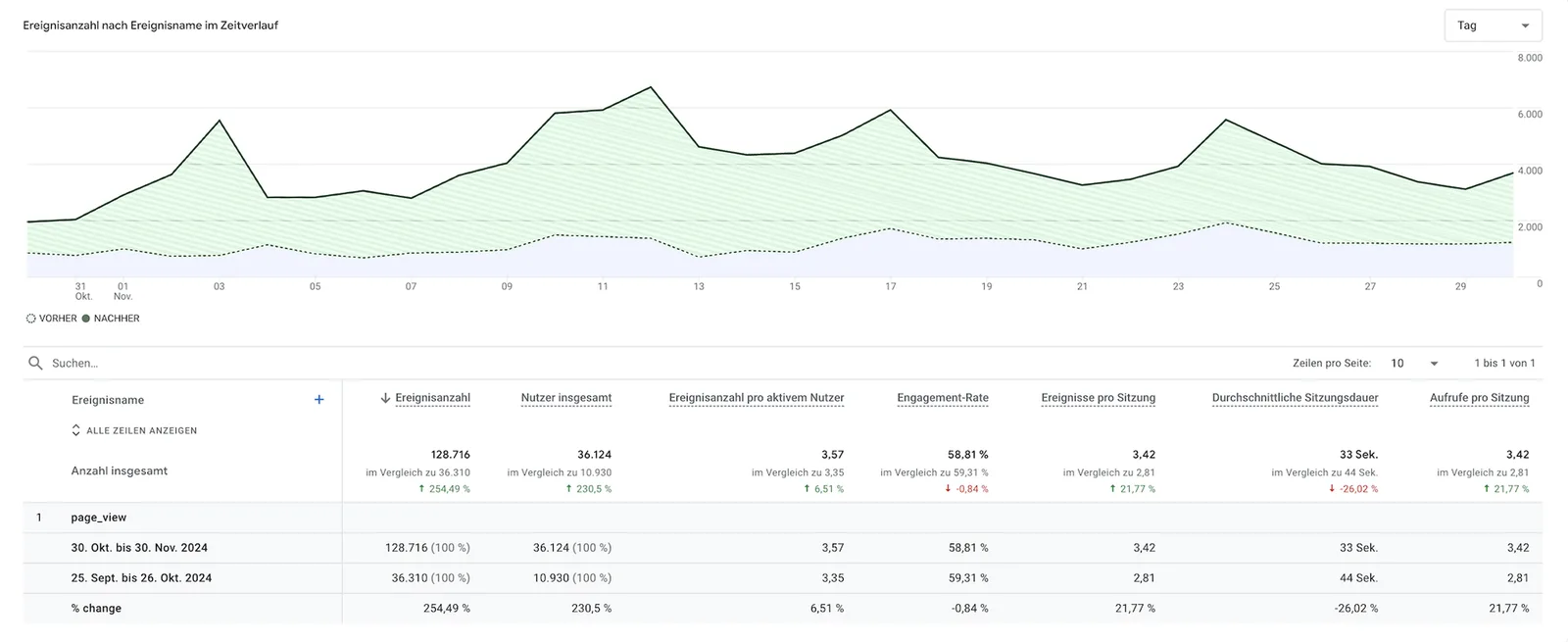This screenshot has height=642, width=1568.
Task: Select the '% change' row label
Action: 96,609
